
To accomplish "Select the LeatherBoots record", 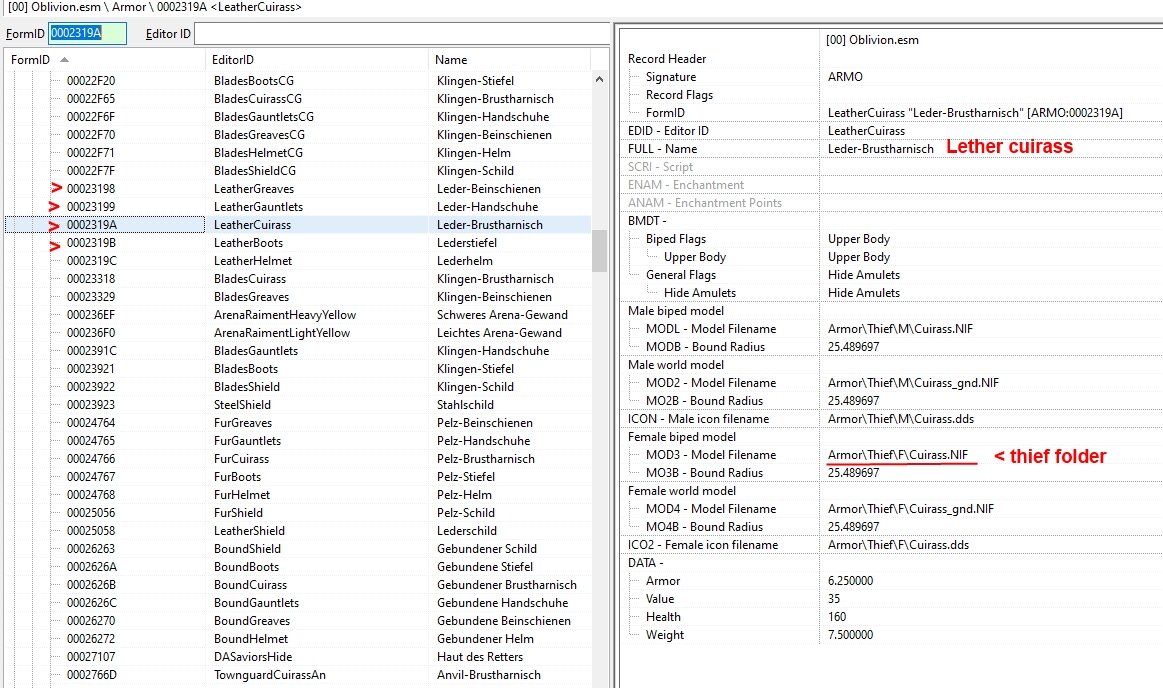I will [298, 242].
